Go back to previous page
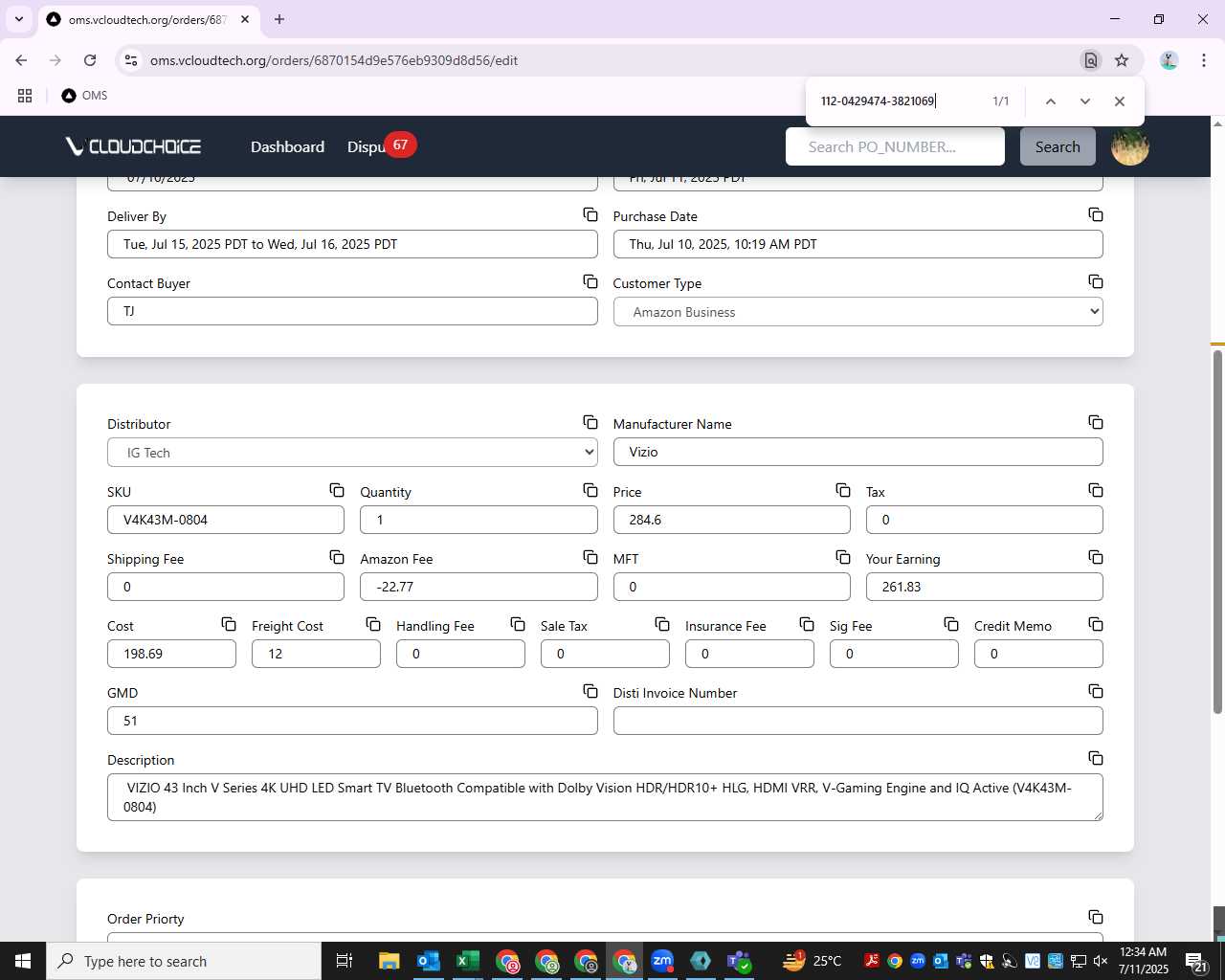Viewport: 1225px width, 980px height. click(21, 60)
